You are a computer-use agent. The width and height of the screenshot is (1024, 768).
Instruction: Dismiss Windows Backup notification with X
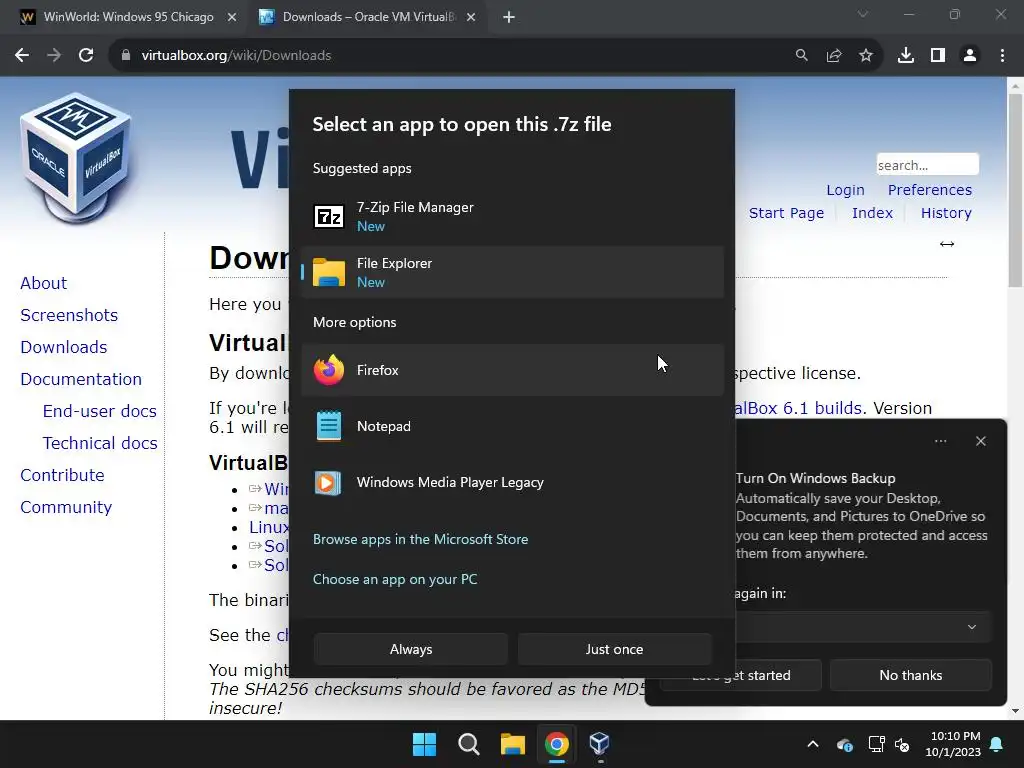pos(980,441)
